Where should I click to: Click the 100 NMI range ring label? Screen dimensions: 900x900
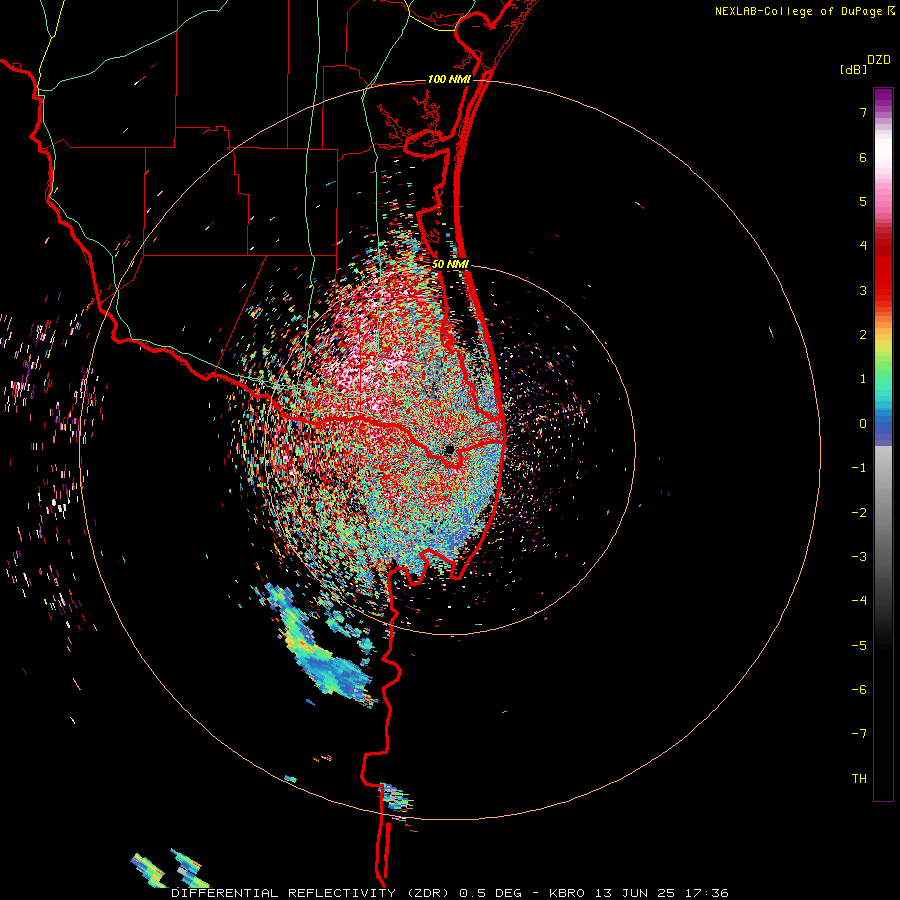tap(449, 79)
